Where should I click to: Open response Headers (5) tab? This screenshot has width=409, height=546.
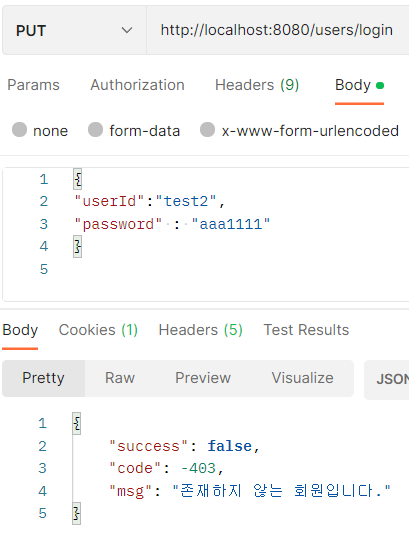click(200, 330)
